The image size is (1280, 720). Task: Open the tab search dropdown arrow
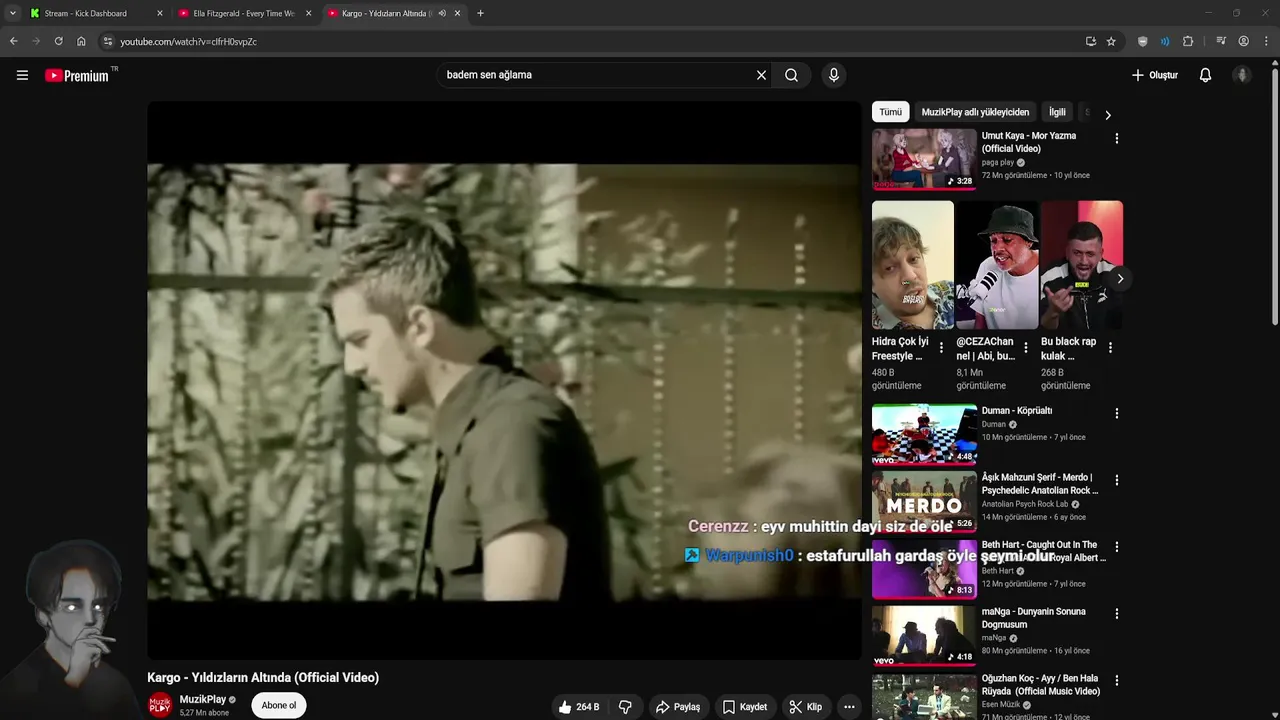point(12,13)
